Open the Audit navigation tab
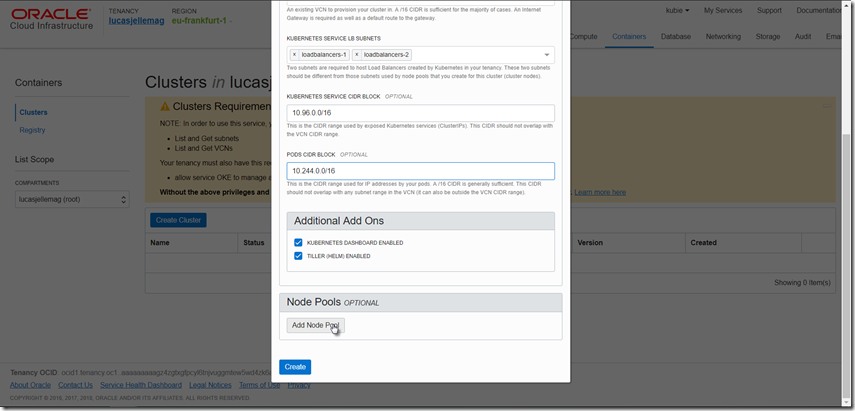The width and height of the screenshot is (855, 411). tap(803, 37)
